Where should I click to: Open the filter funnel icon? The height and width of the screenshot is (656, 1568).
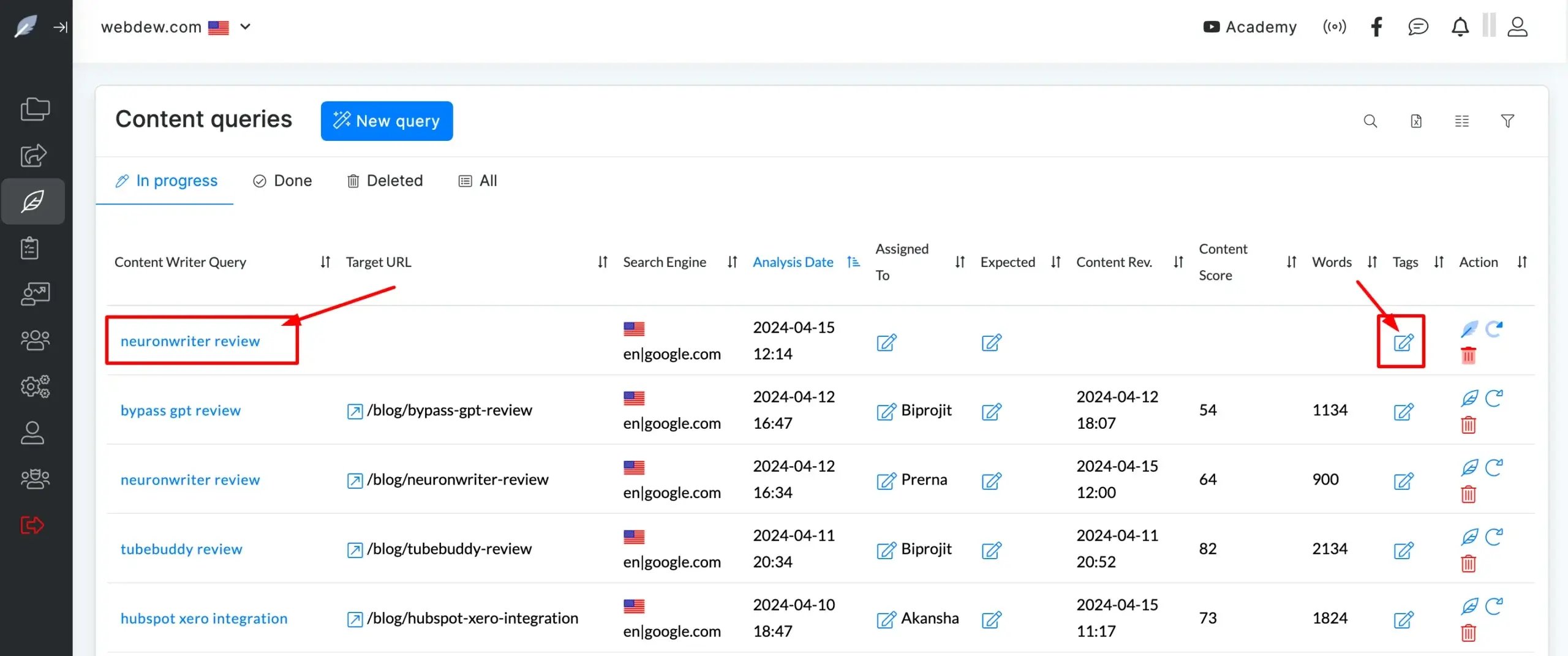pyautogui.click(x=1507, y=121)
